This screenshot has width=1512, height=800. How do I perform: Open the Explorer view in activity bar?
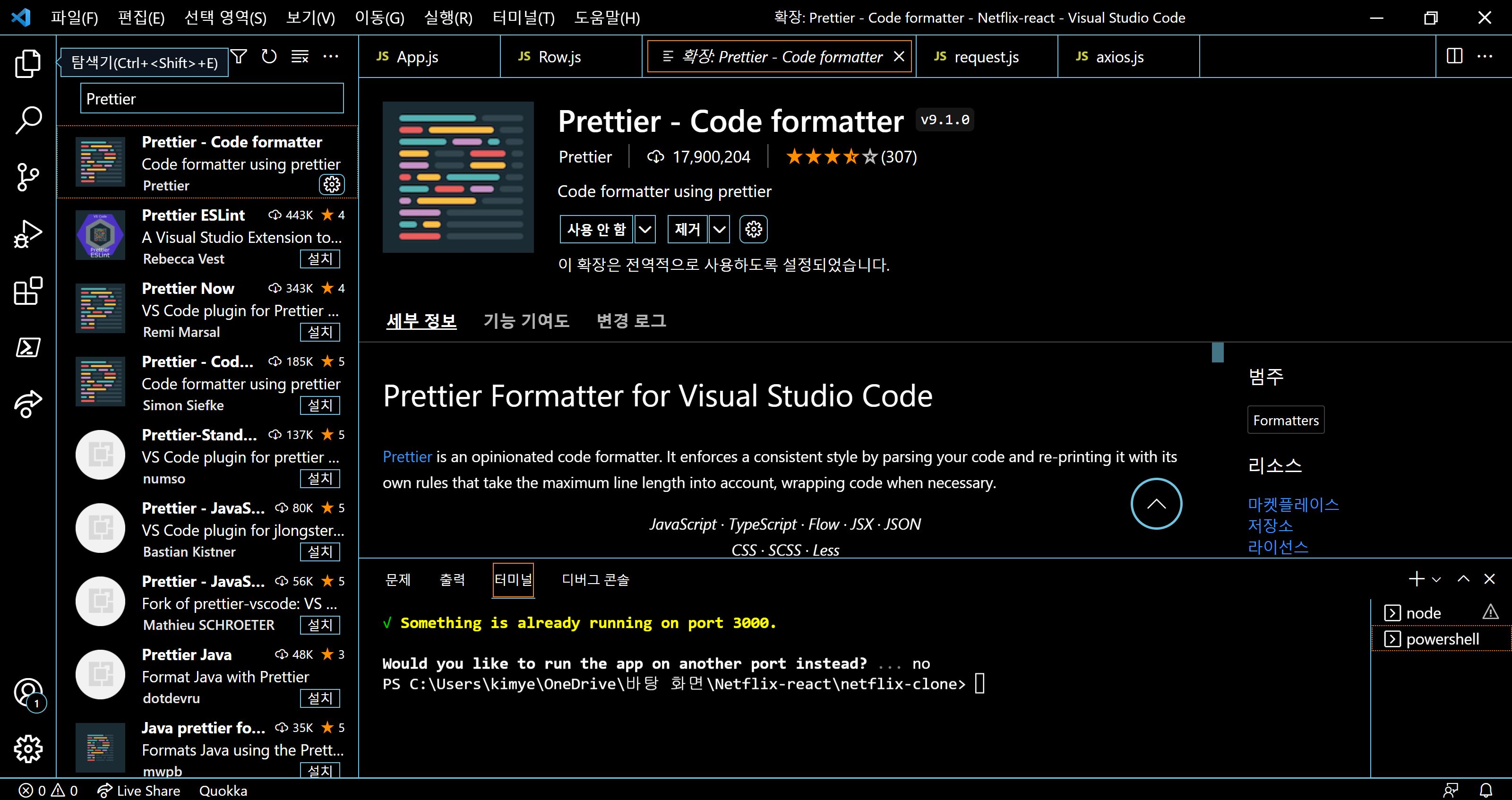(x=27, y=63)
